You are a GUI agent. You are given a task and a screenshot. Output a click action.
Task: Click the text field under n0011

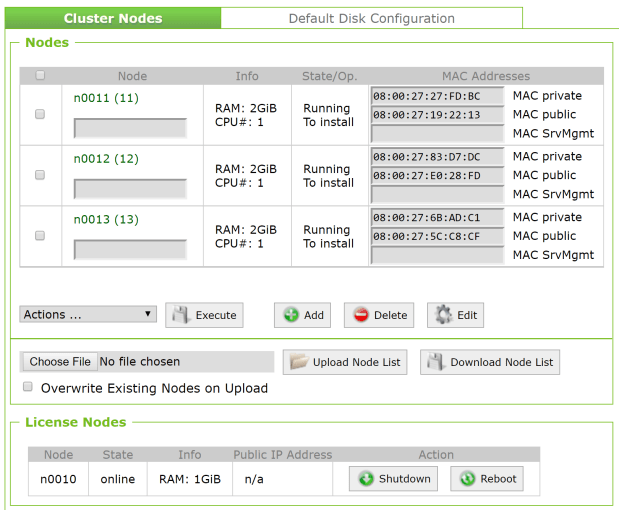[x=130, y=128]
